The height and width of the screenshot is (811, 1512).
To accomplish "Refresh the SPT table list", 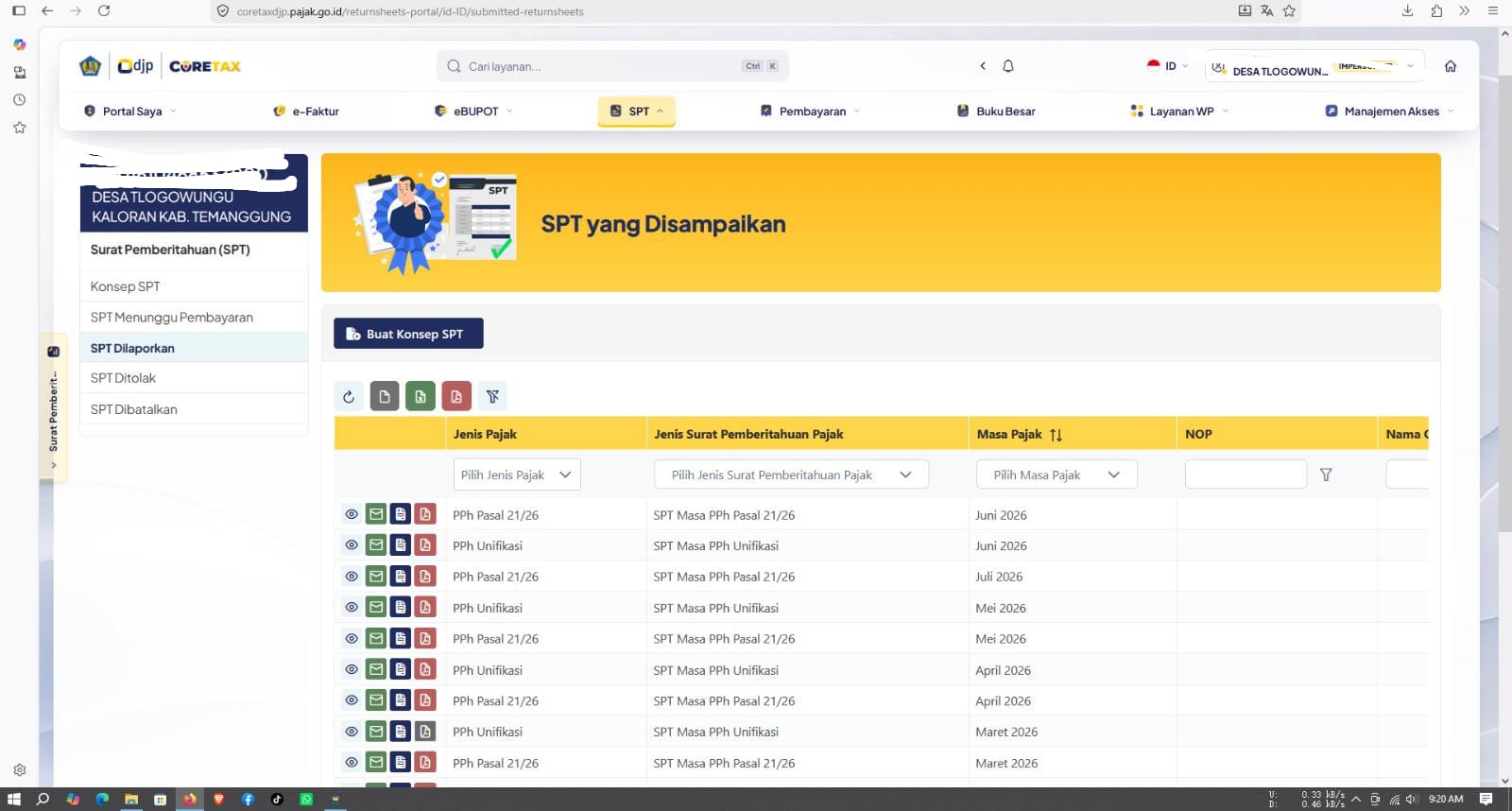I will 349,396.
